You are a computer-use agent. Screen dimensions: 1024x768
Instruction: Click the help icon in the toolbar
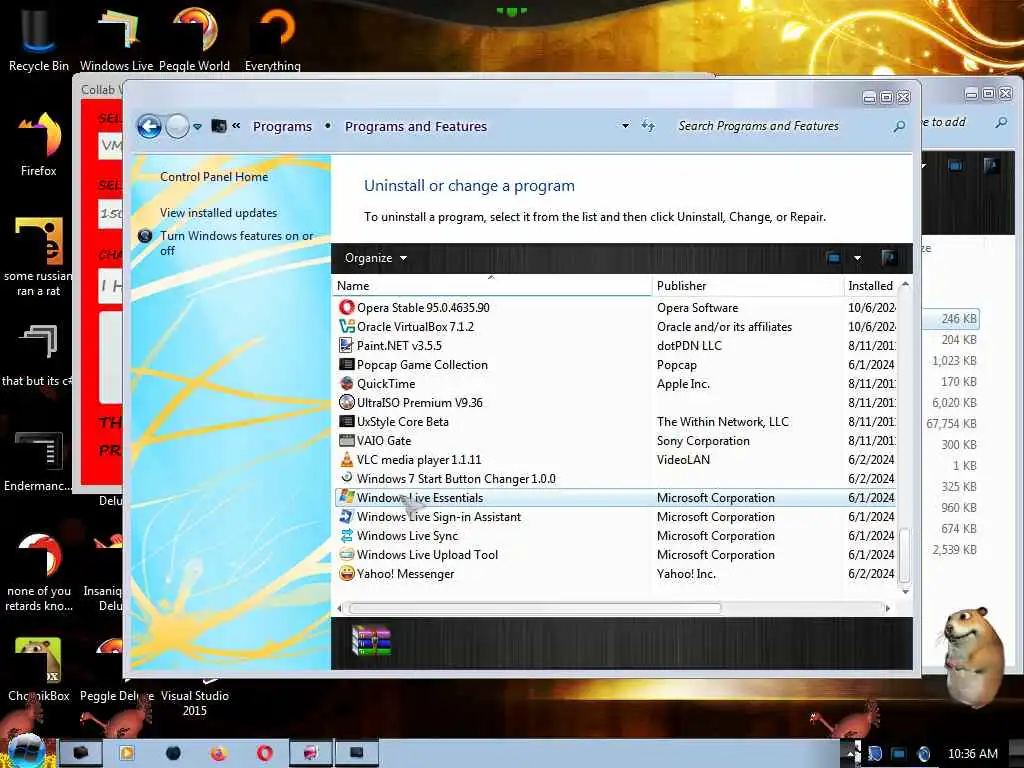[888, 257]
